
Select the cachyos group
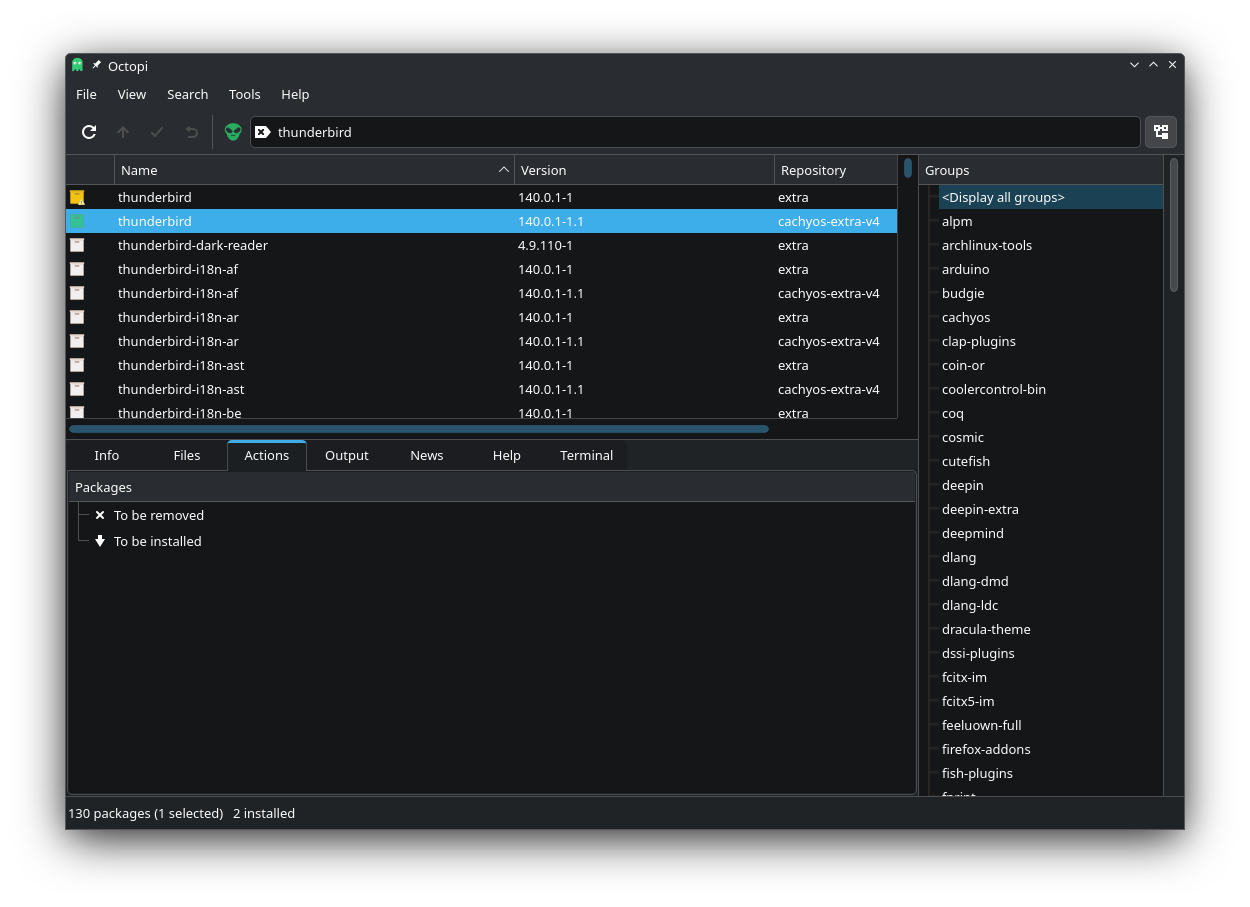tap(966, 317)
